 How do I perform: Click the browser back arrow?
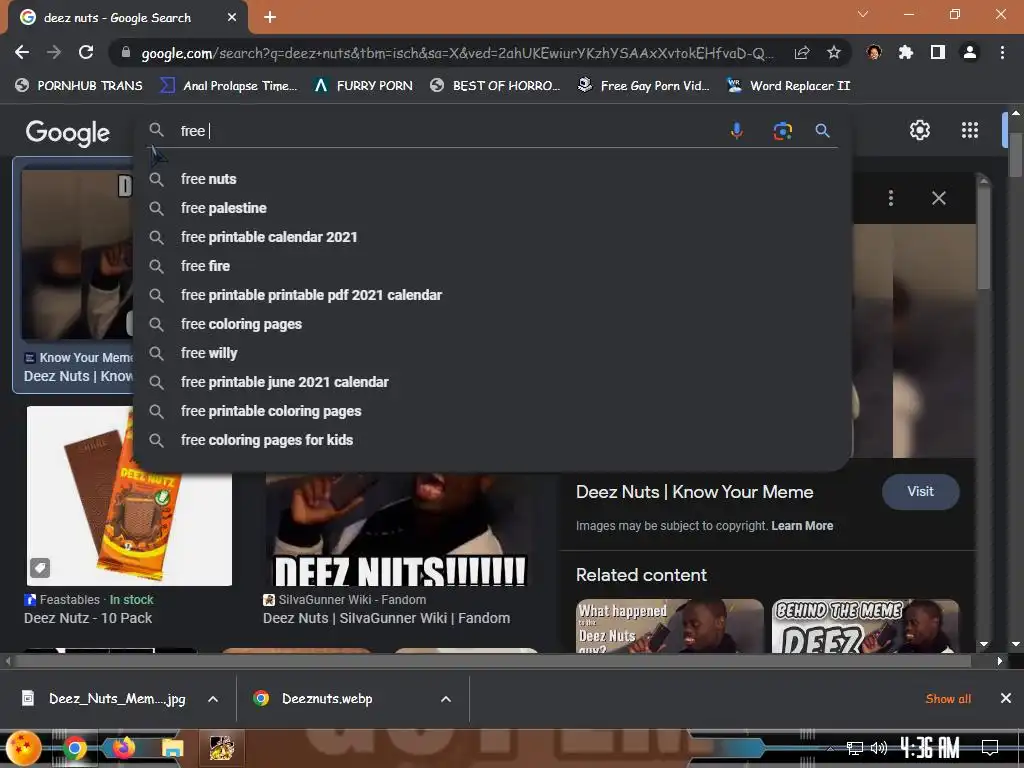click(22, 52)
